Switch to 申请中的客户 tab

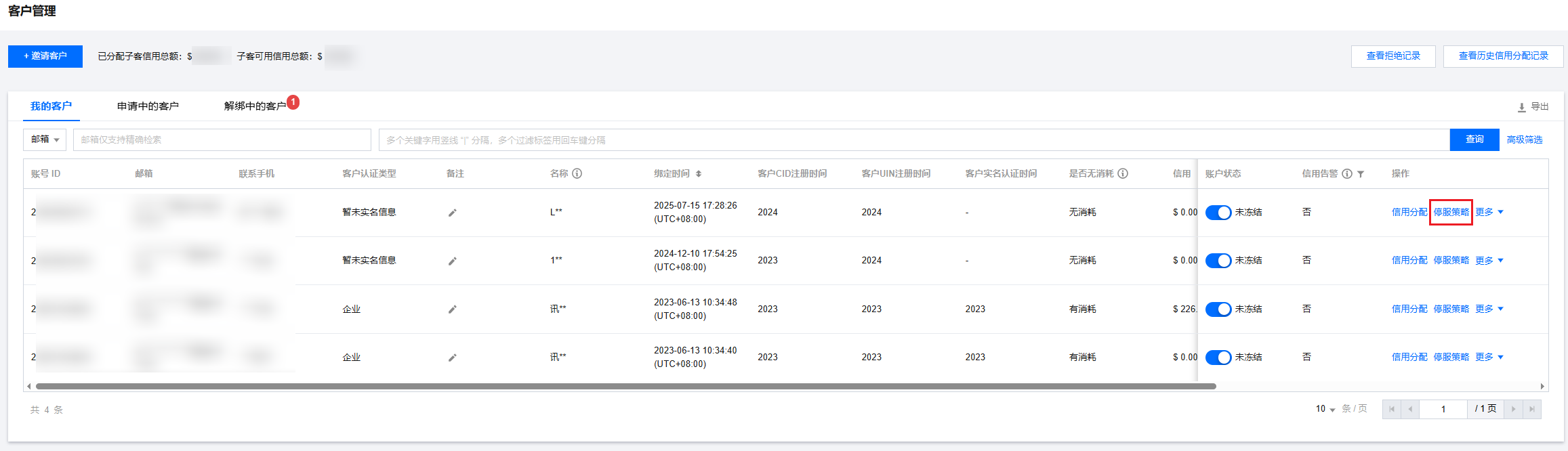point(148,106)
